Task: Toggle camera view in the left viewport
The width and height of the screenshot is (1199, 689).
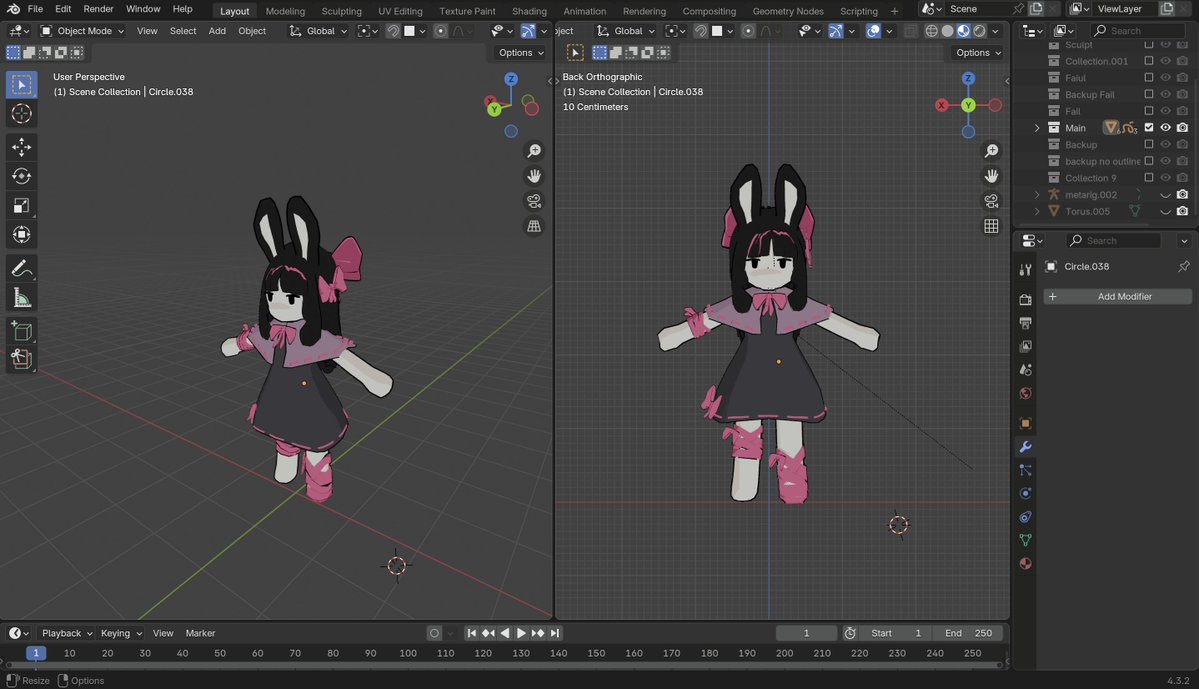Action: tap(534, 201)
